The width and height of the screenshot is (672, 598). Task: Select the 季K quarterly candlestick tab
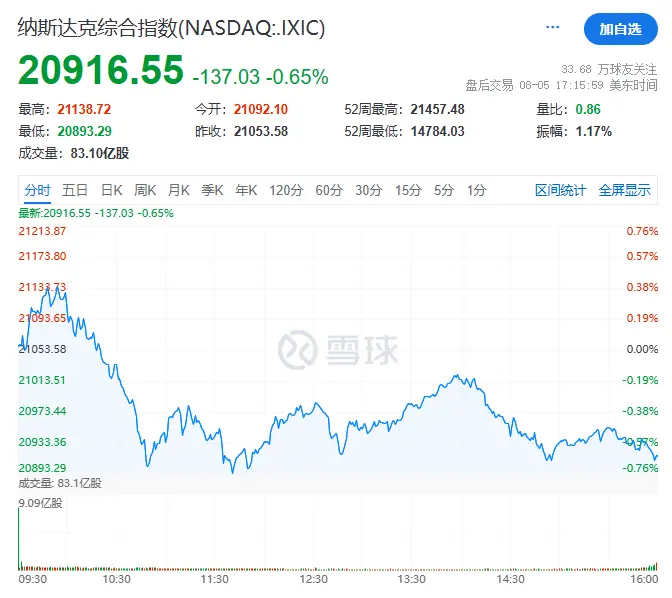[212, 190]
